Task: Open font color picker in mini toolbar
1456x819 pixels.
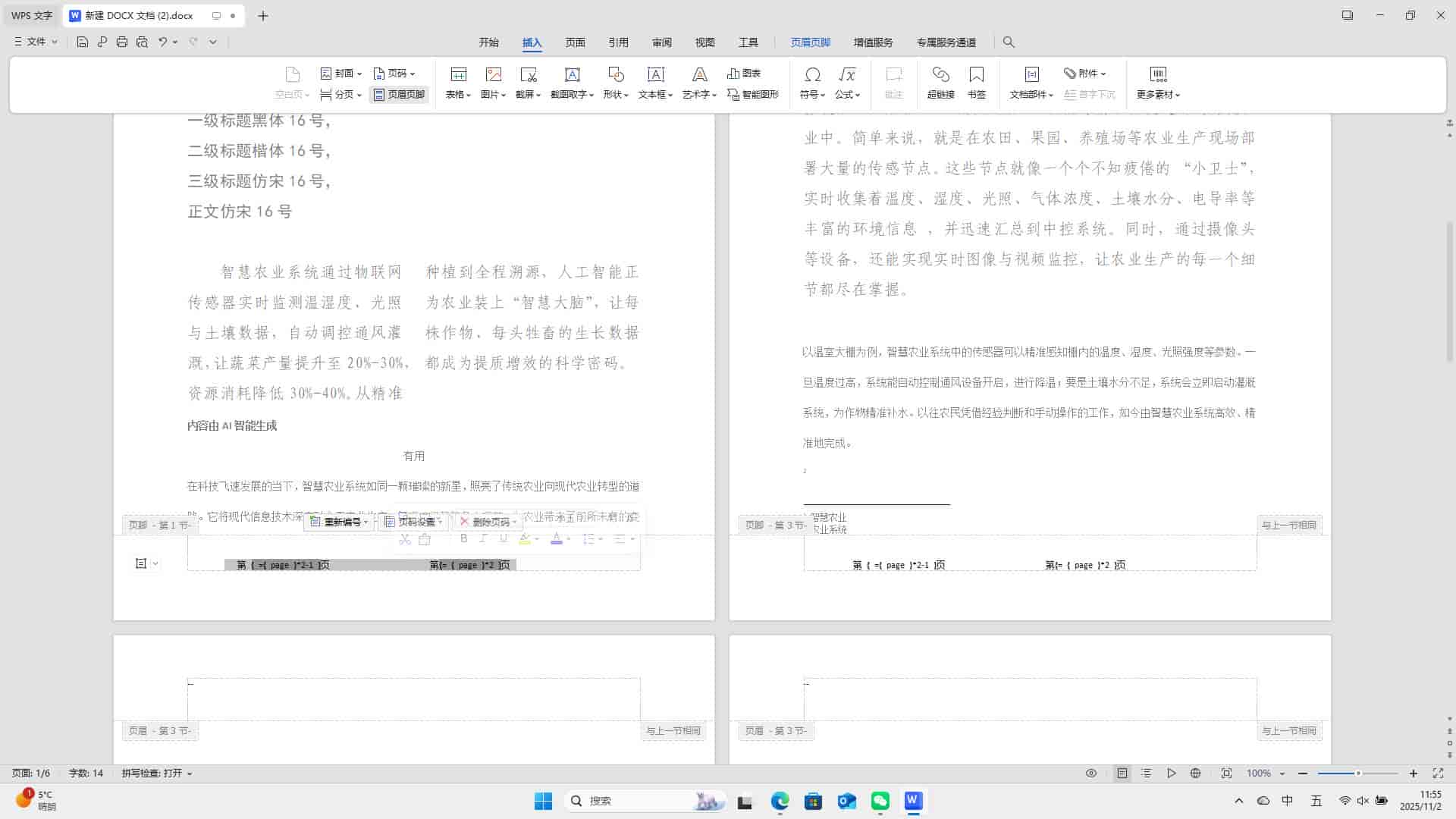Action: coord(560,539)
